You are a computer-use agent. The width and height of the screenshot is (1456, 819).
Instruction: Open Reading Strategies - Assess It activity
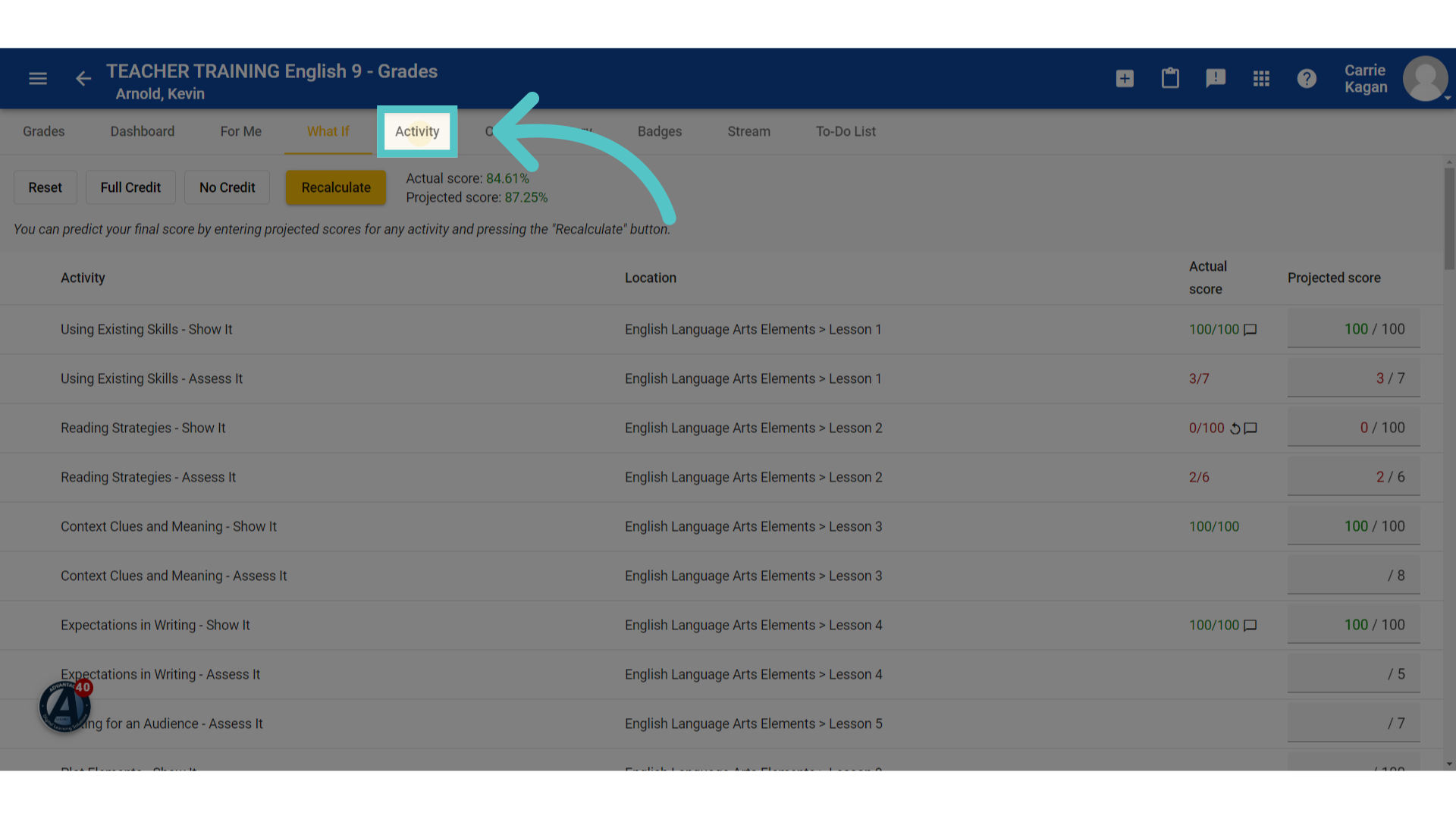148,478
